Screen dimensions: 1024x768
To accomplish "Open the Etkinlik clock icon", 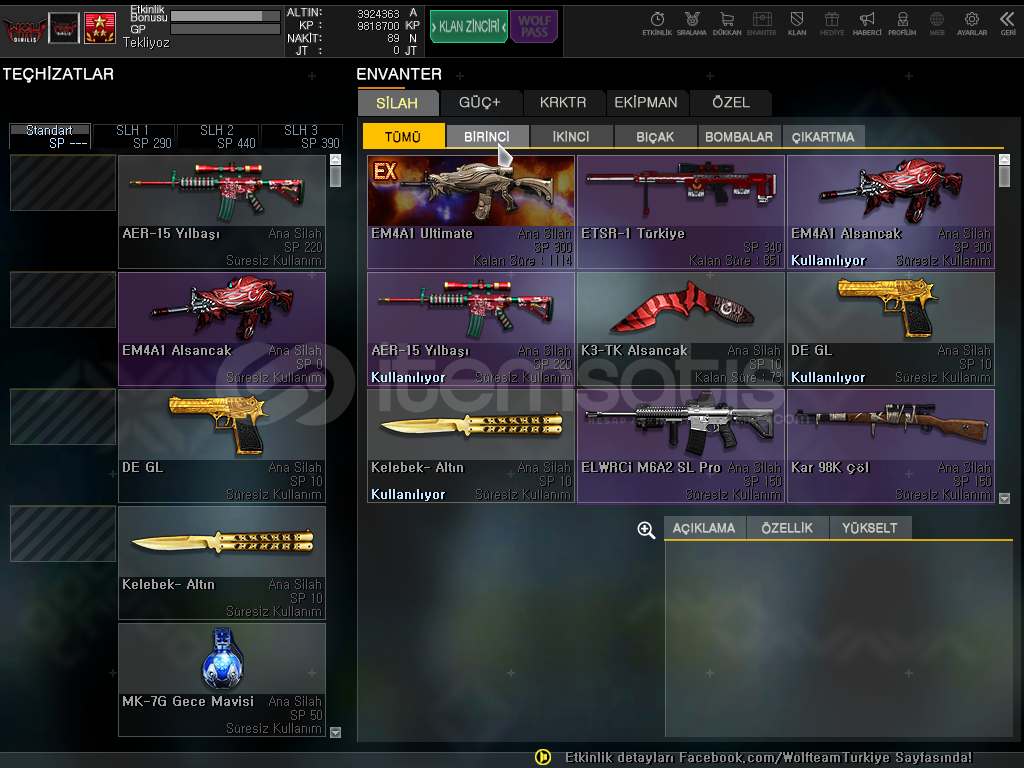I will (657, 23).
